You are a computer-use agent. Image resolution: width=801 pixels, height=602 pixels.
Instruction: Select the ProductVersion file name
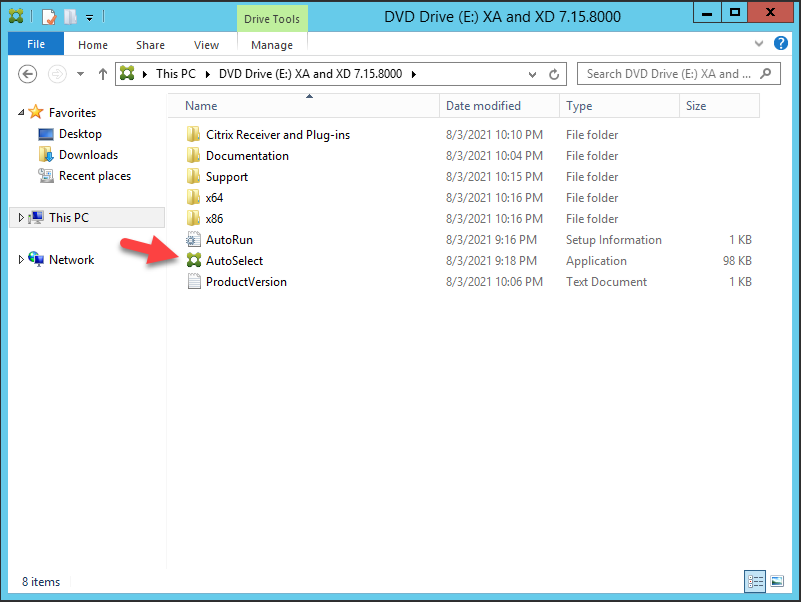[246, 282]
